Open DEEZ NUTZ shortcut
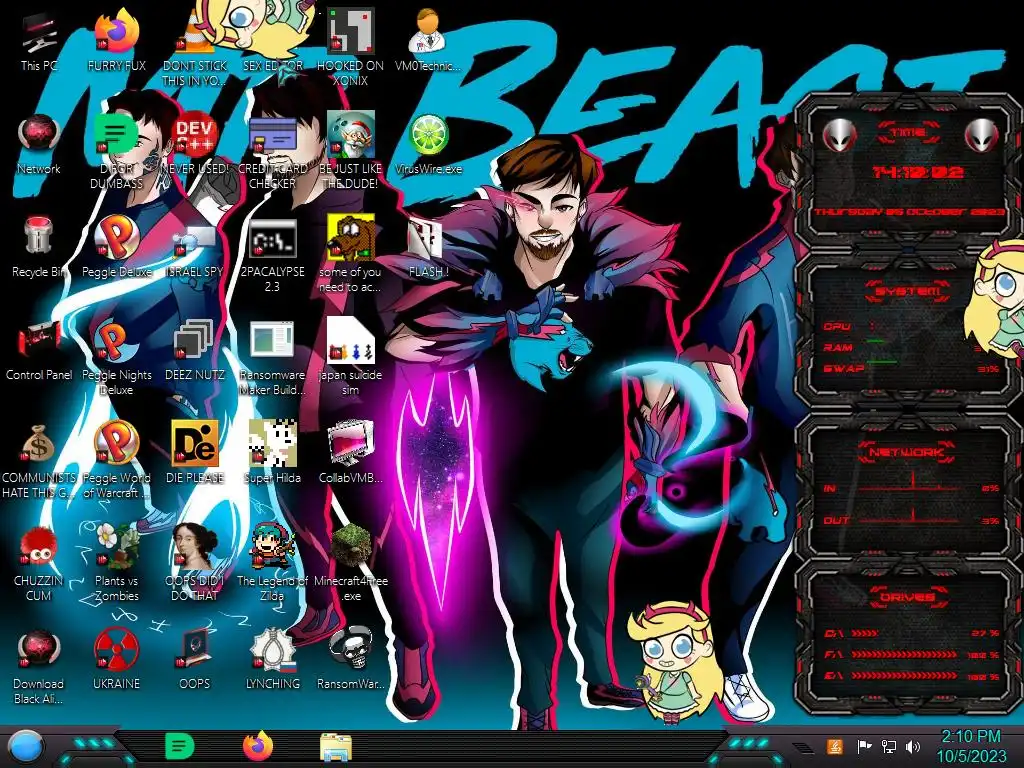This screenshot has height=768, width=1024. (x=195, y=351)
